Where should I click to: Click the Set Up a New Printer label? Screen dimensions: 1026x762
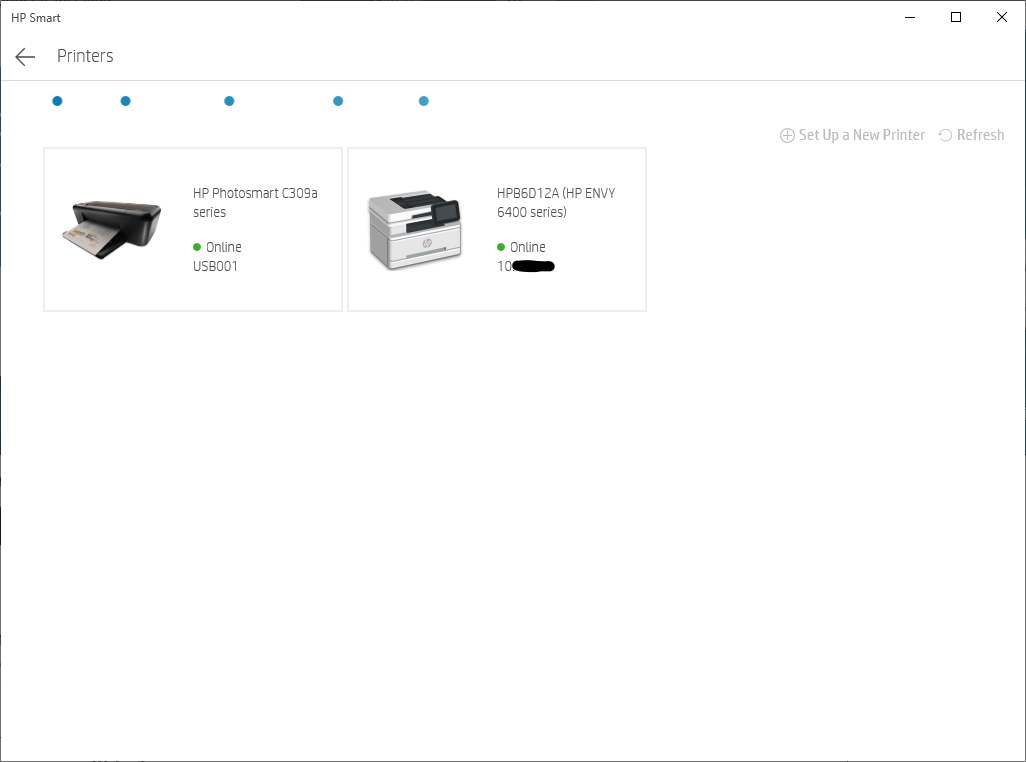point(861,135)
